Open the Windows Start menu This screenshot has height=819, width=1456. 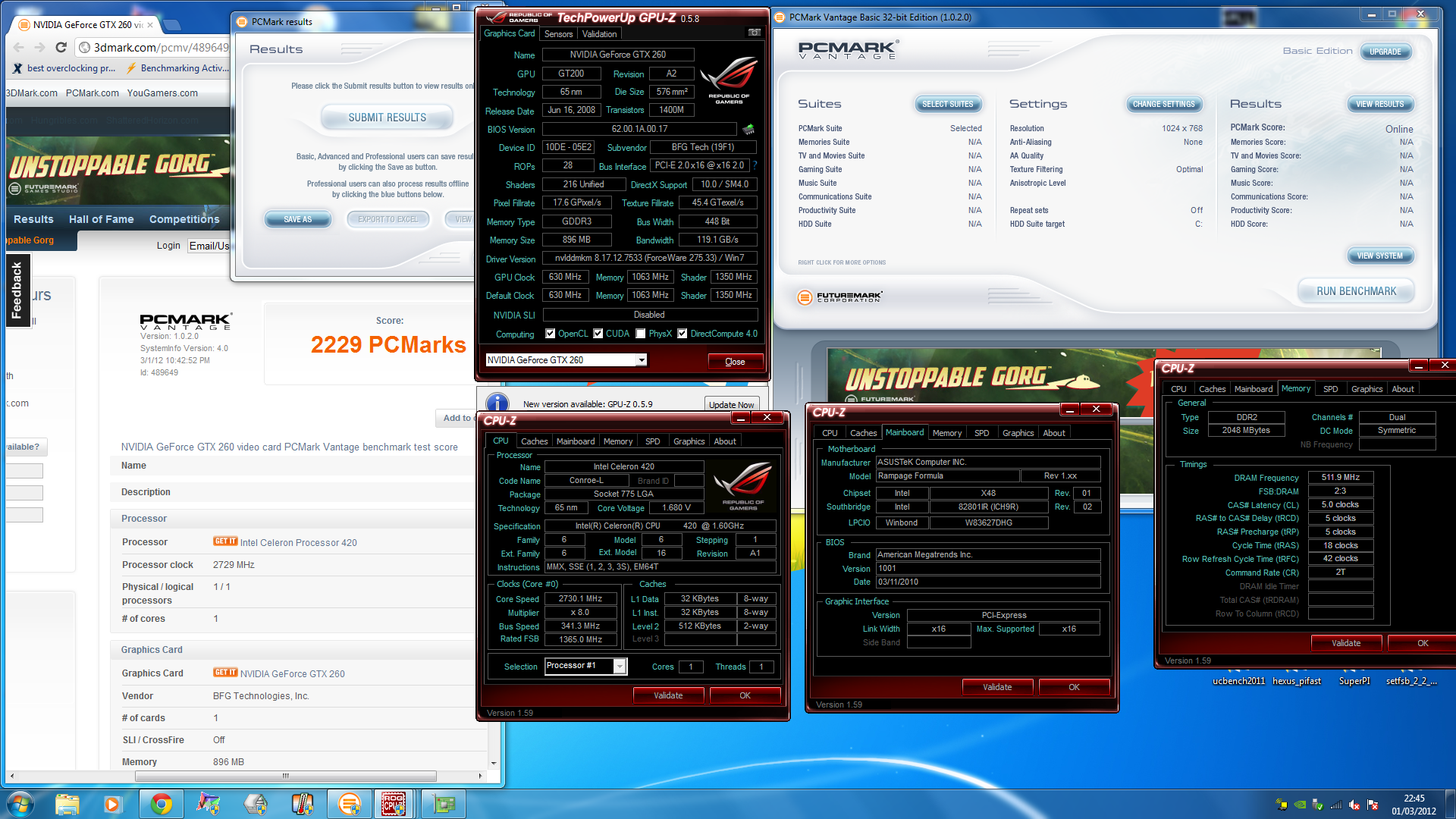[x=19, y=804]
